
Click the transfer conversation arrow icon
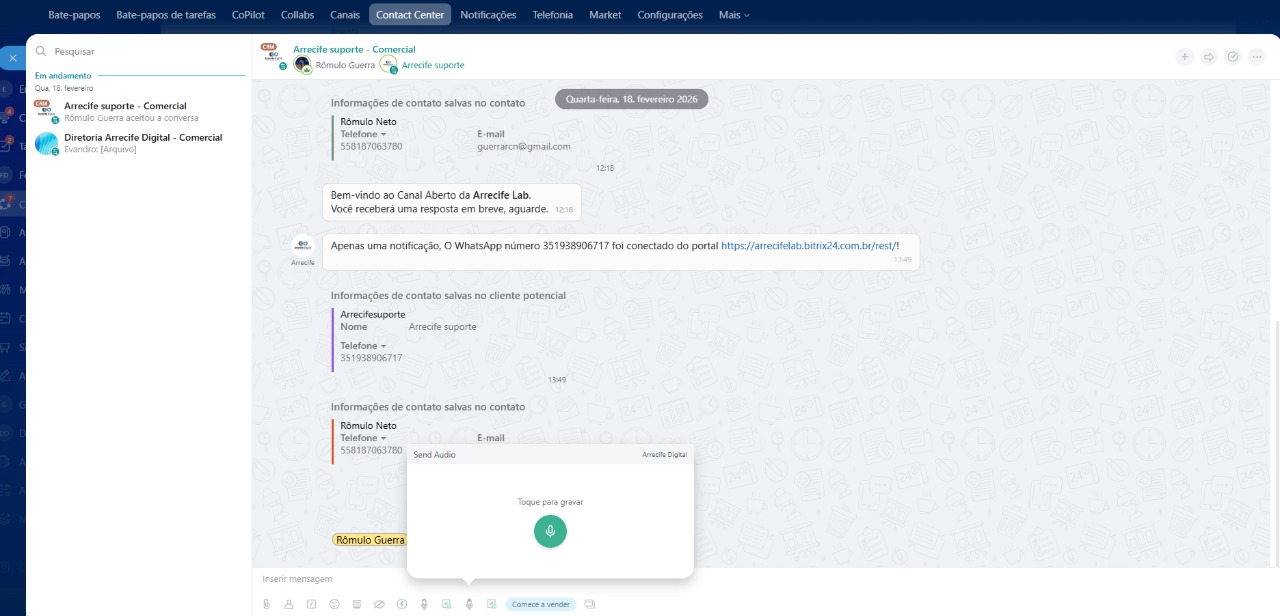pyautogui.click(x=1209, y=57)
